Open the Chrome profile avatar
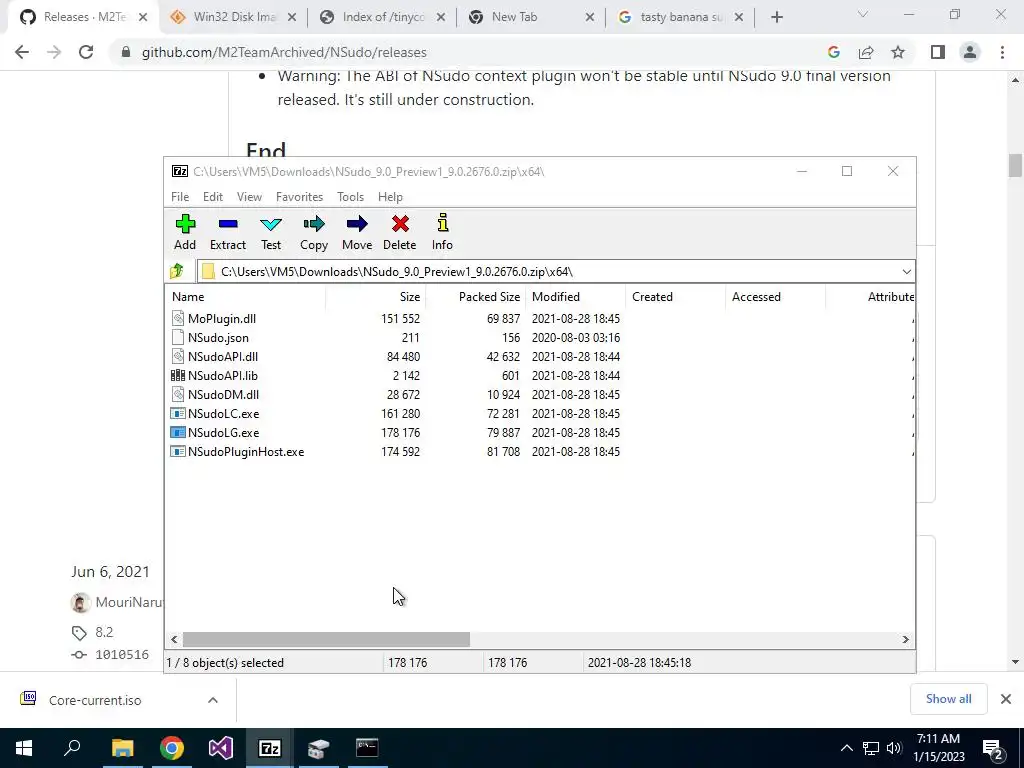The image size is (1024, 768). point(970,52)
